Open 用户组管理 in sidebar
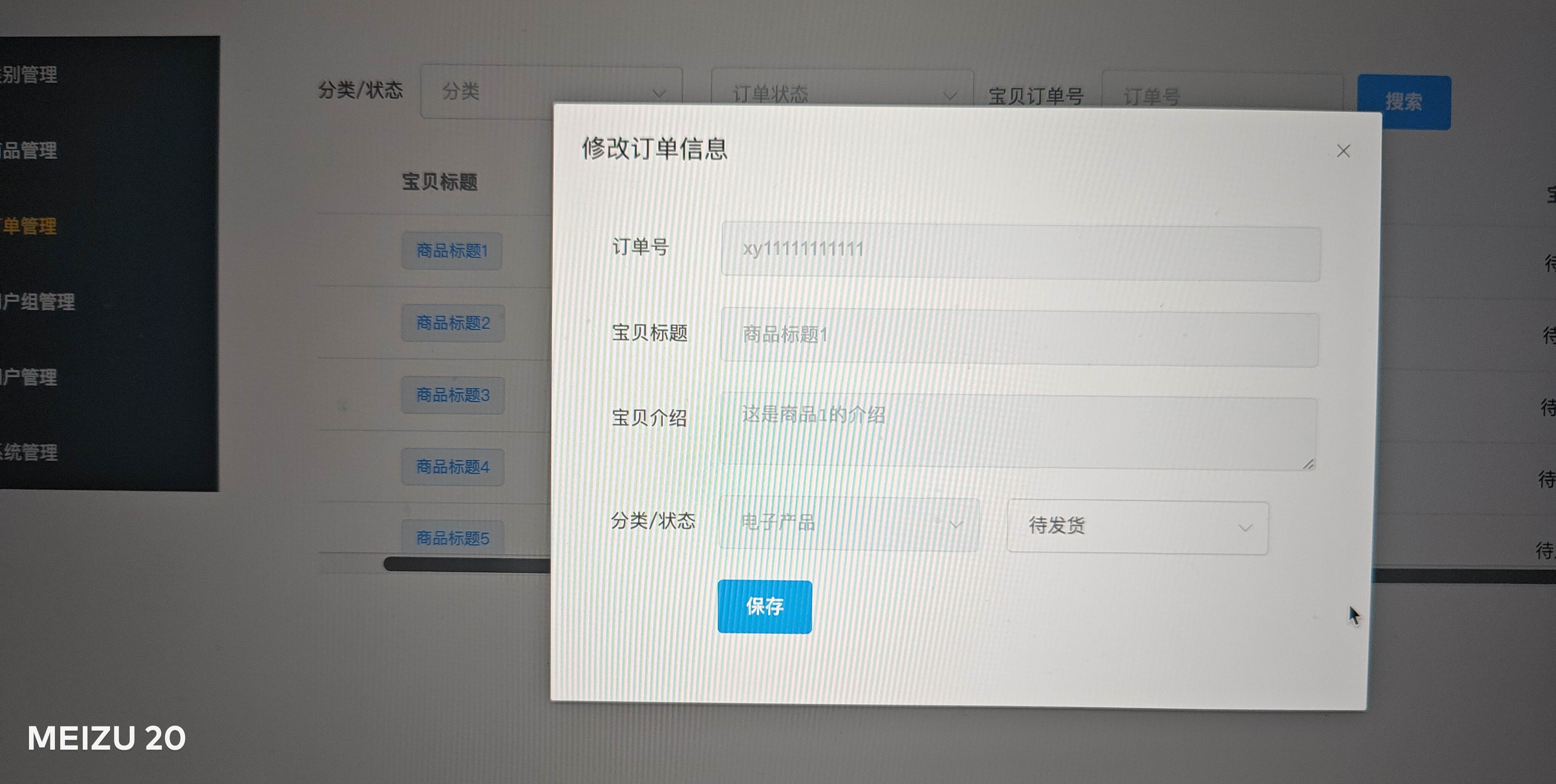1556x784 pixels. tap(37, 301)
